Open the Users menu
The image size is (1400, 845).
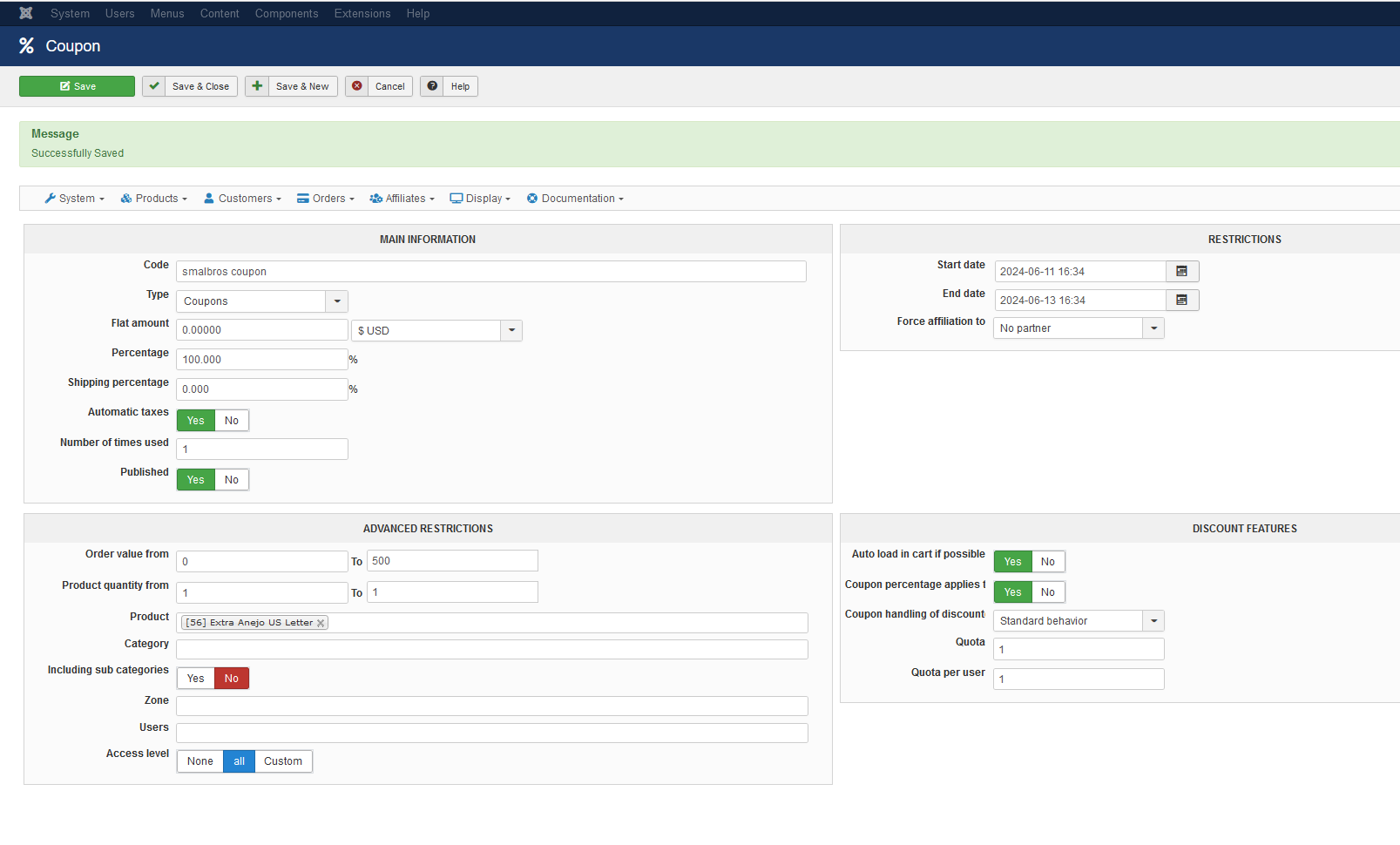point(120,13)
